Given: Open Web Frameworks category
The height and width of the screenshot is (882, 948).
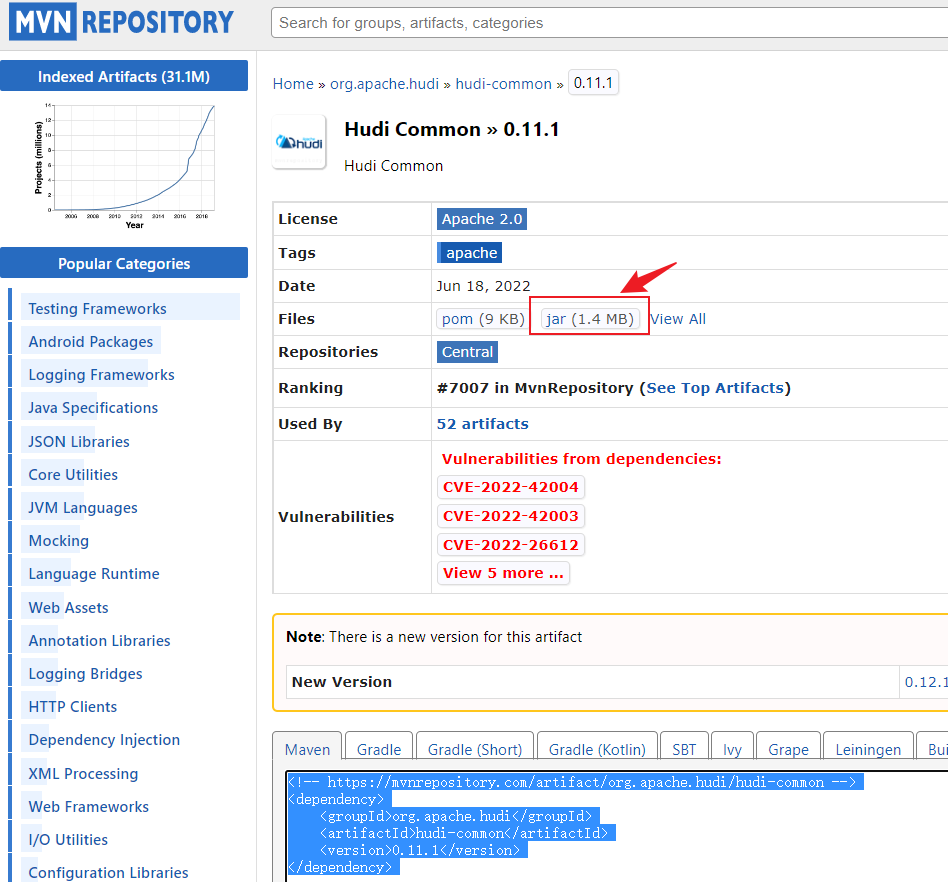Looking at the screenshot, I should pos(88,807).
